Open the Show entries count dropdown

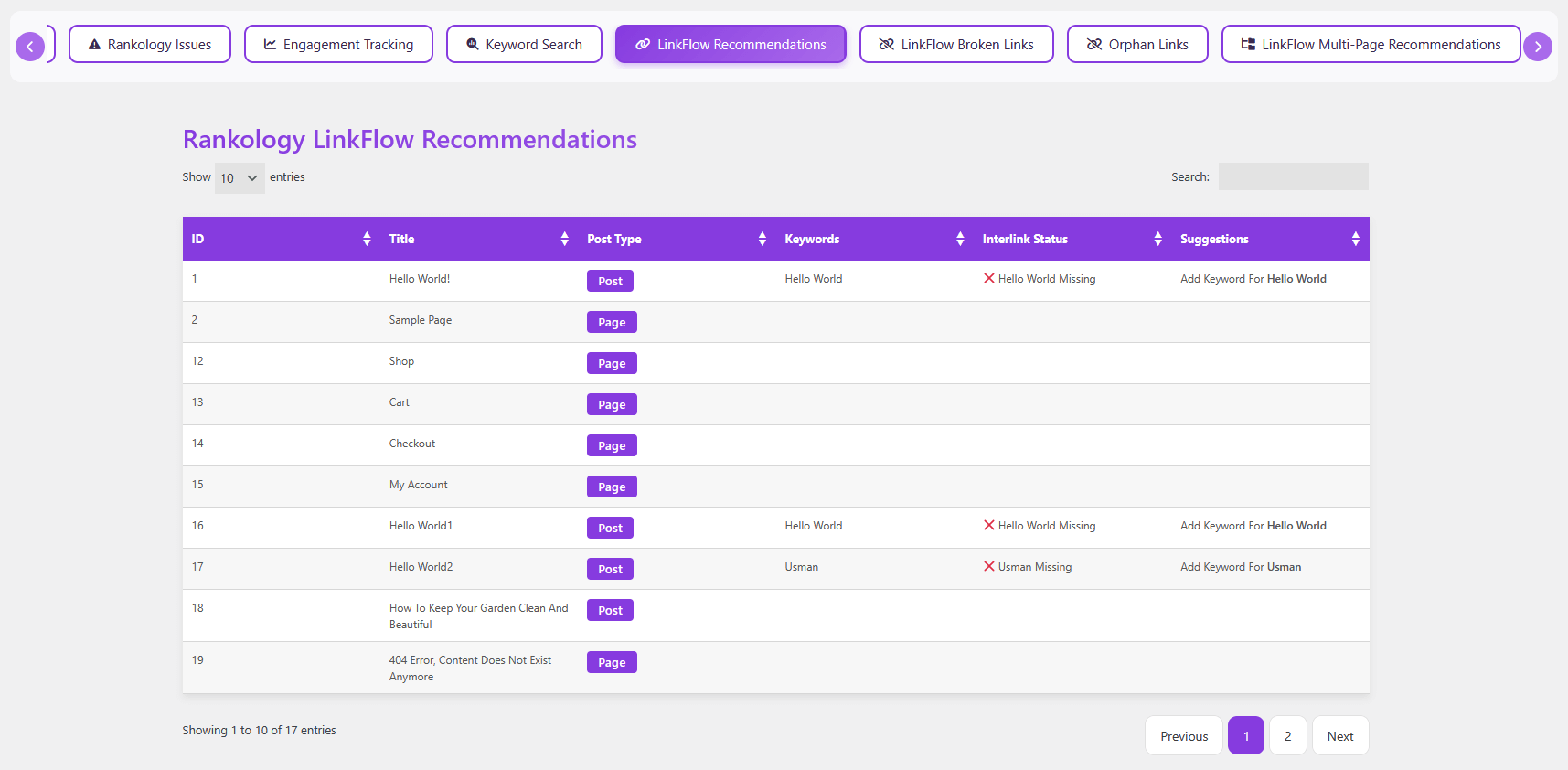[240, 178]
